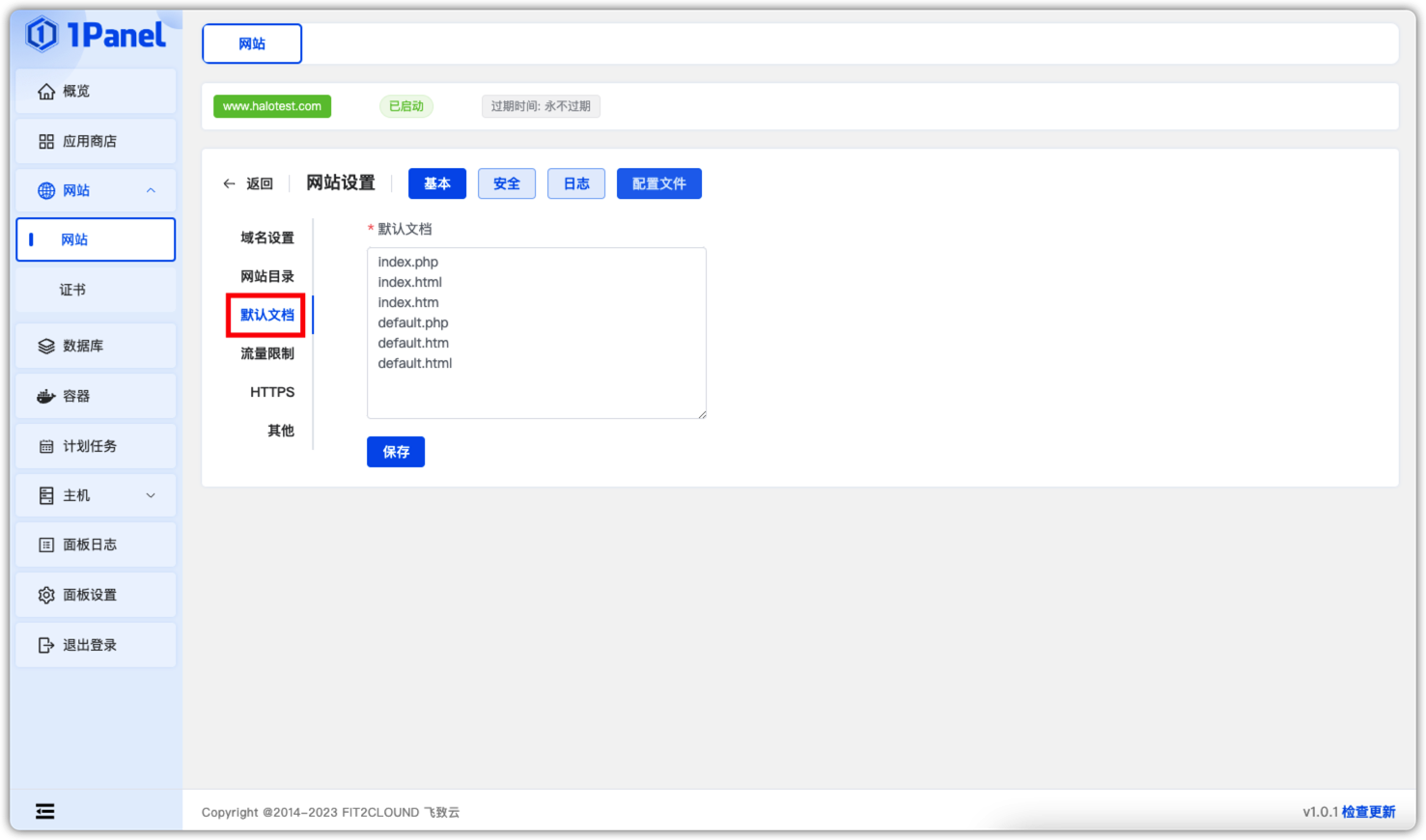Open 应用商店 app store grid icon

(x=46, y=142)
